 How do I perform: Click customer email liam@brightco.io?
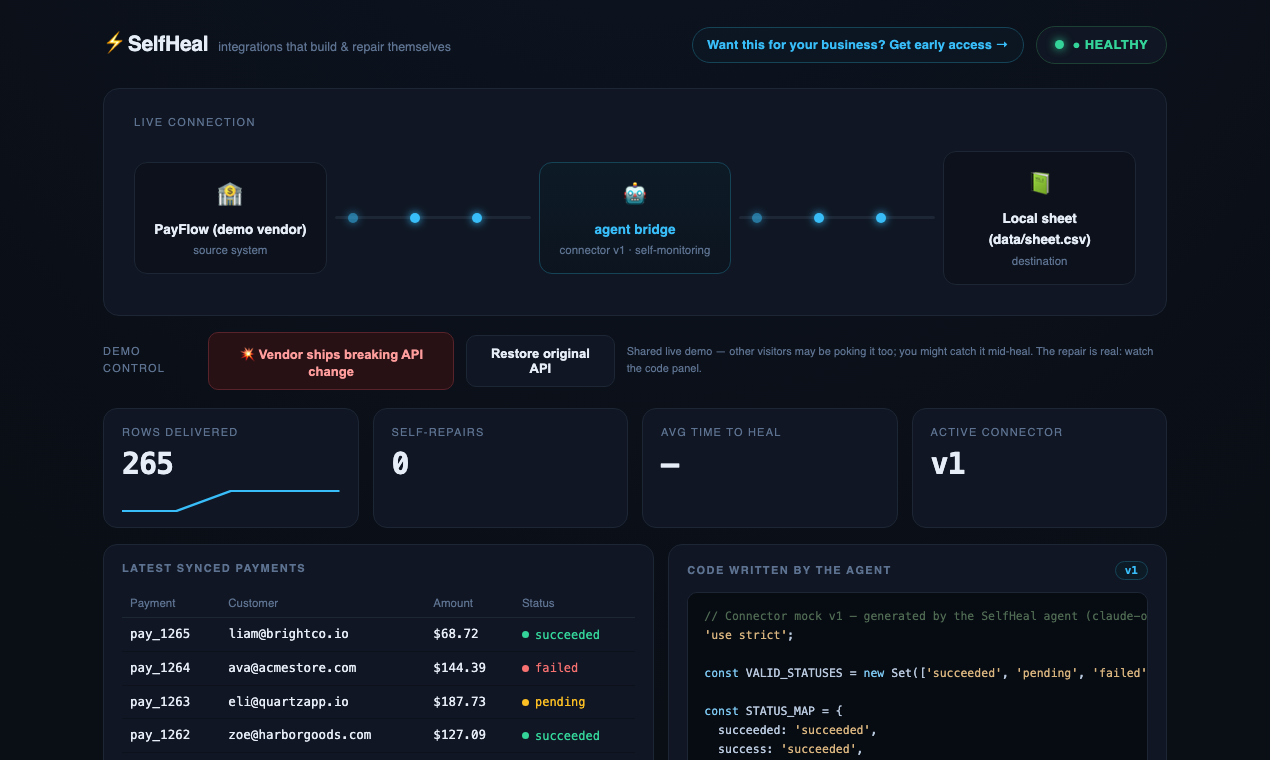click(x=288, y=634)
